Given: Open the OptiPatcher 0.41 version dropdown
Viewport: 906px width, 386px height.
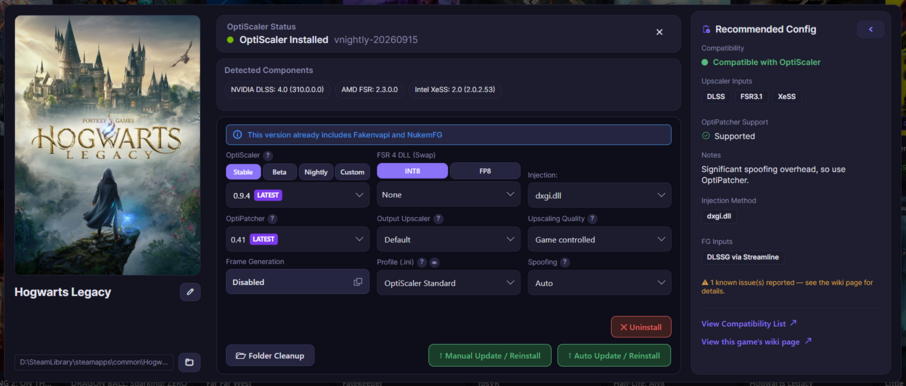Looking at the screenshot, I should click(x=298, y=239).
